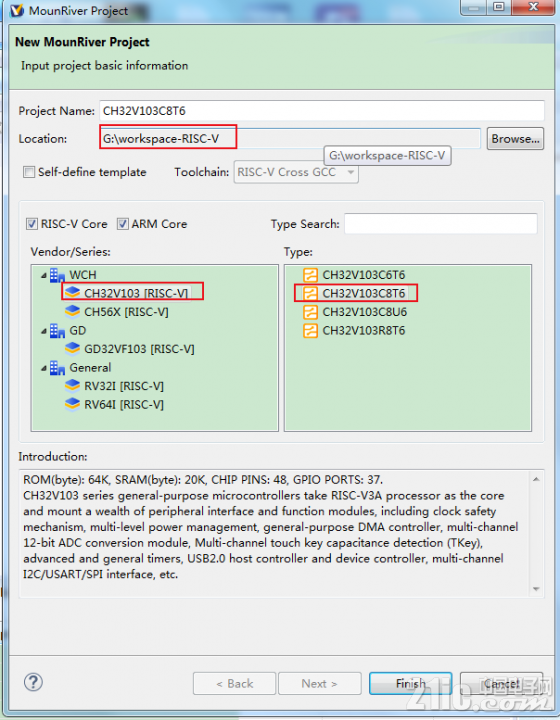Focus the Project Name input field
The image size is (560, 720).
click(x=322, y=111)
